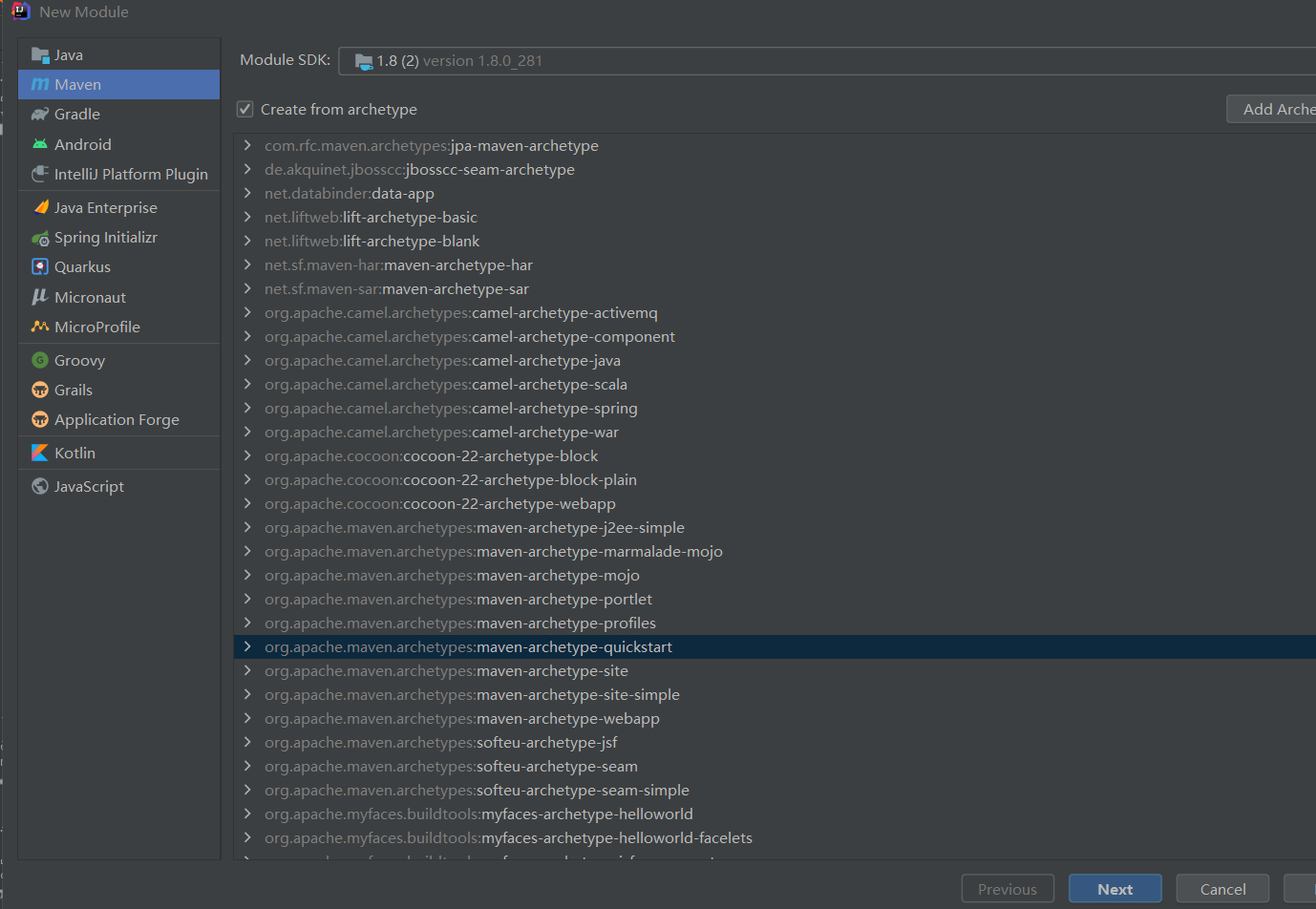1316x909 pixels.
Task: Expand the cocoon-22-archetype-webapp entry
Action: click(247, 503)
